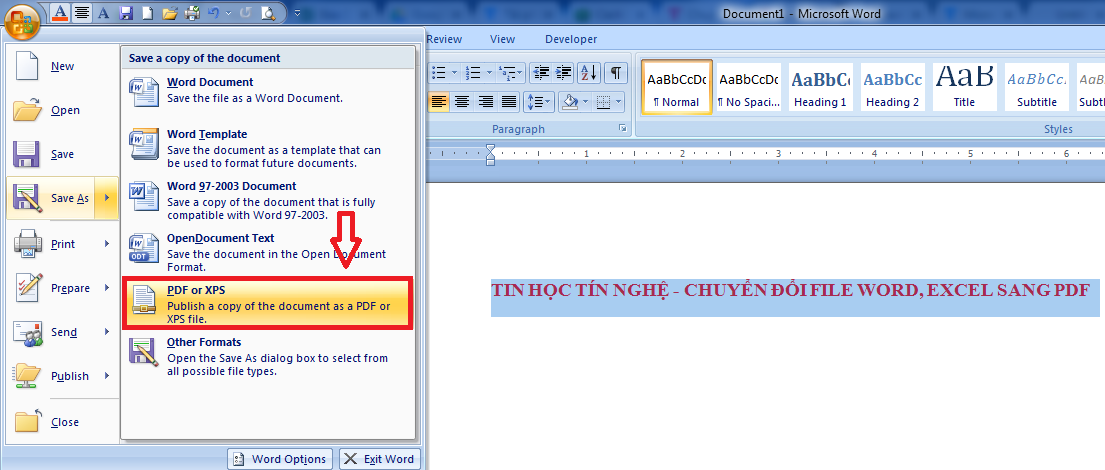
Task: Select the No Spacing style thumbnail
Action: [x=748, y=85]
